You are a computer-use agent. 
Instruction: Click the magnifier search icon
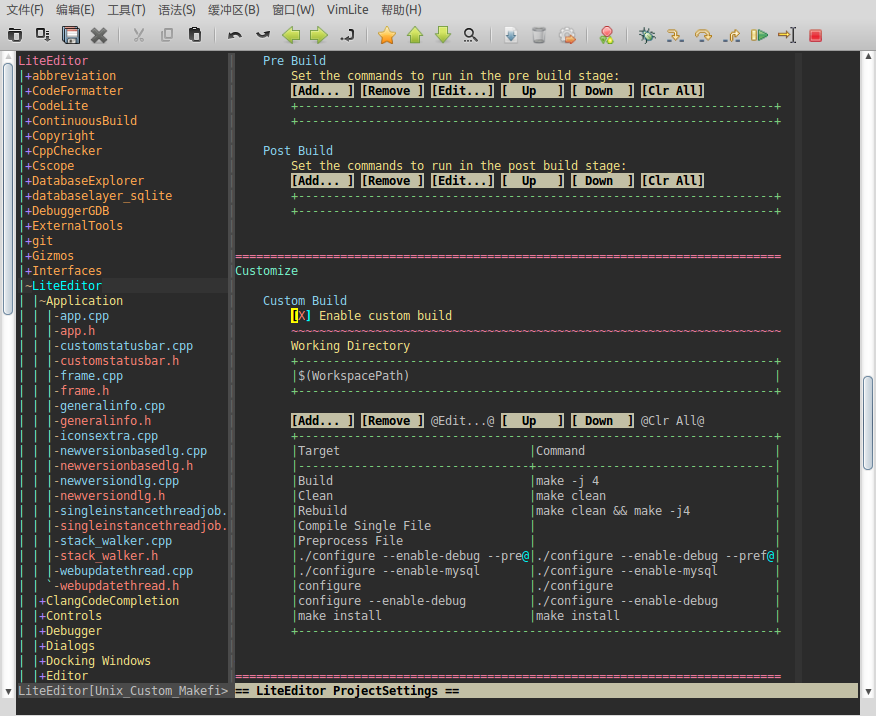point(471,35)
